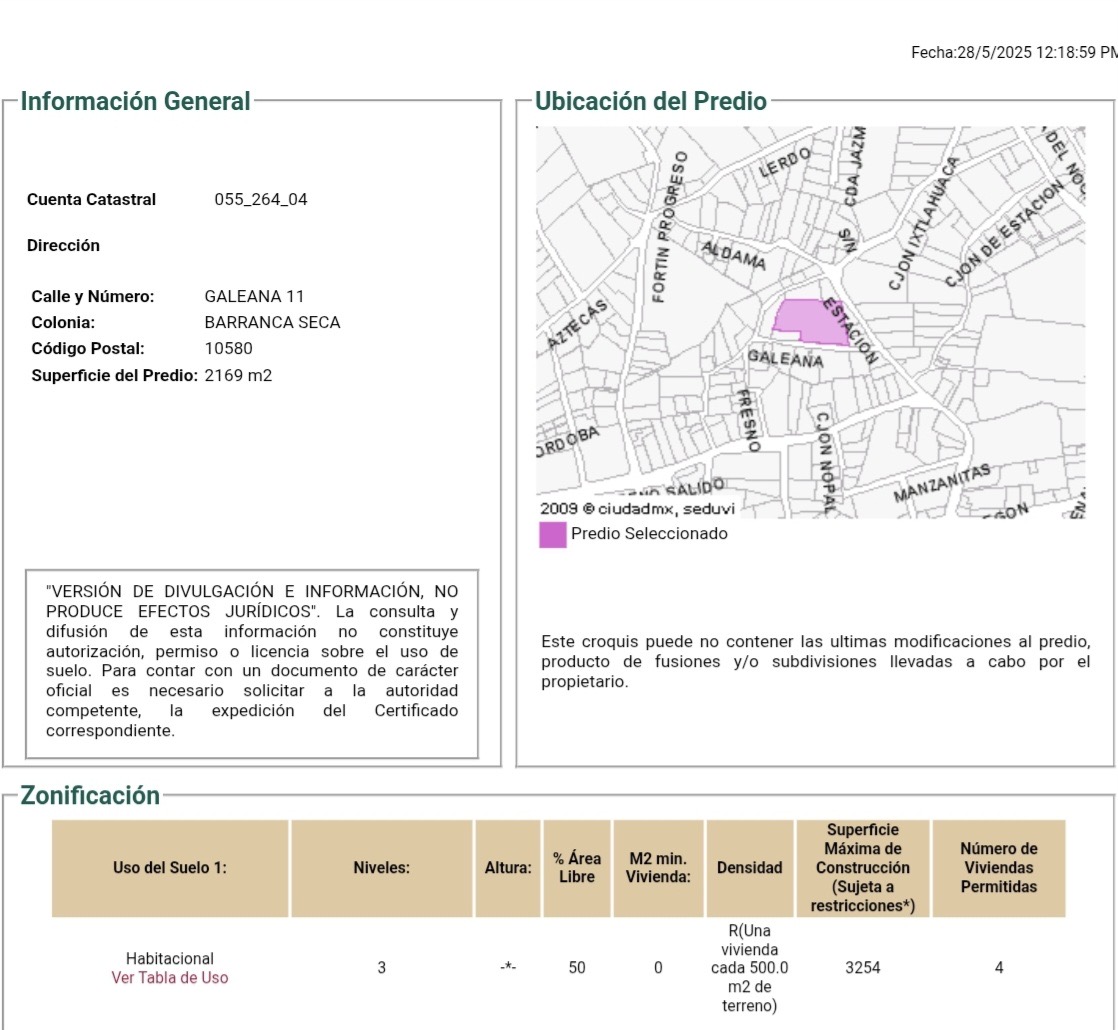Click the ALDAMA street label on map
The height and width of the screenshot is (1030, 1118).
(x=733, y=255)
